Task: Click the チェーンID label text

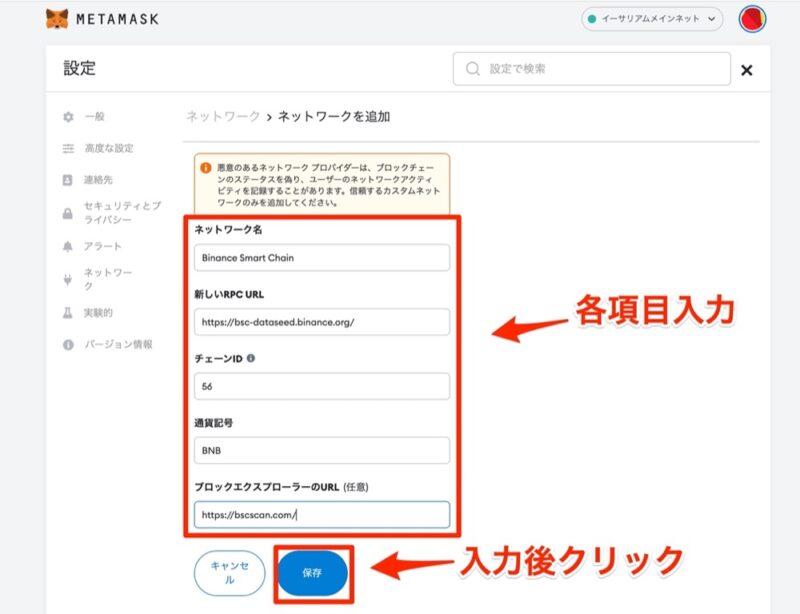Action: point(218,359)
